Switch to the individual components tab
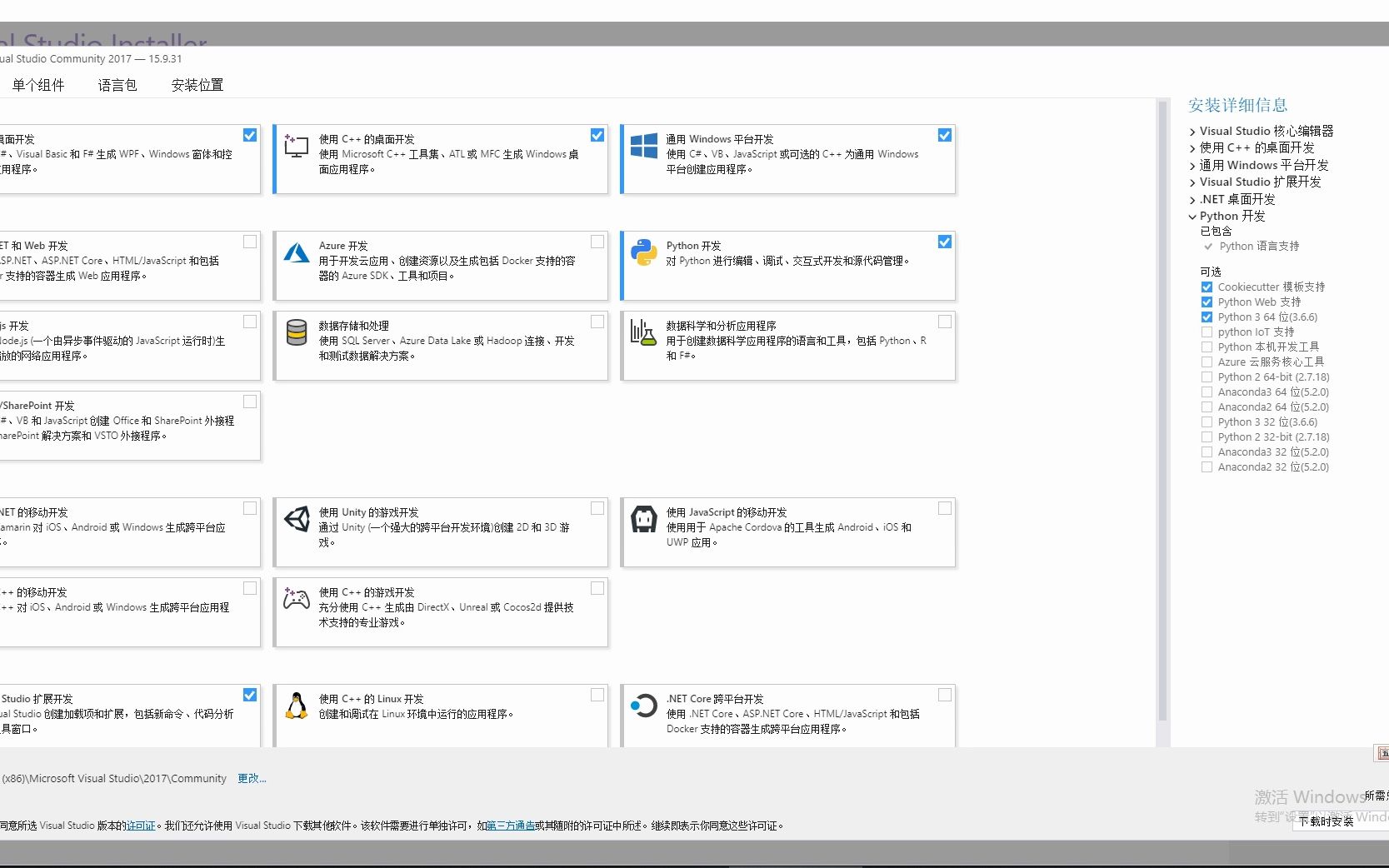Image resolution: width=1389 pixels, height=868 pixels. coord(38,85)
